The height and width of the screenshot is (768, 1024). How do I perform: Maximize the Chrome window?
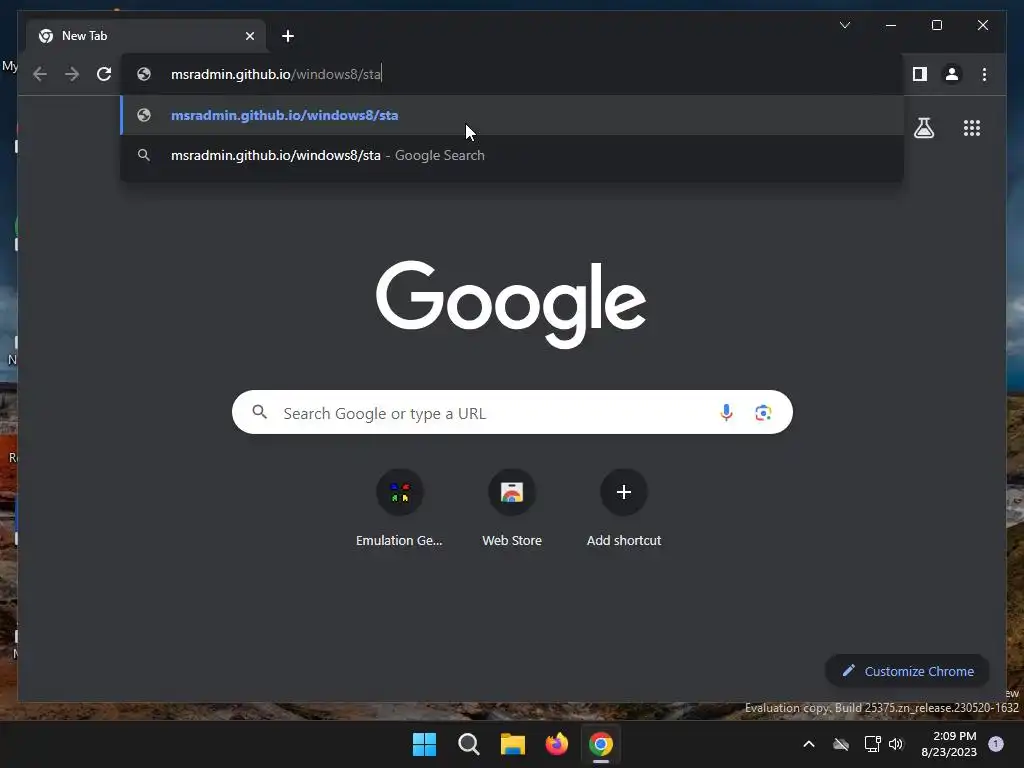click(936, 25)
